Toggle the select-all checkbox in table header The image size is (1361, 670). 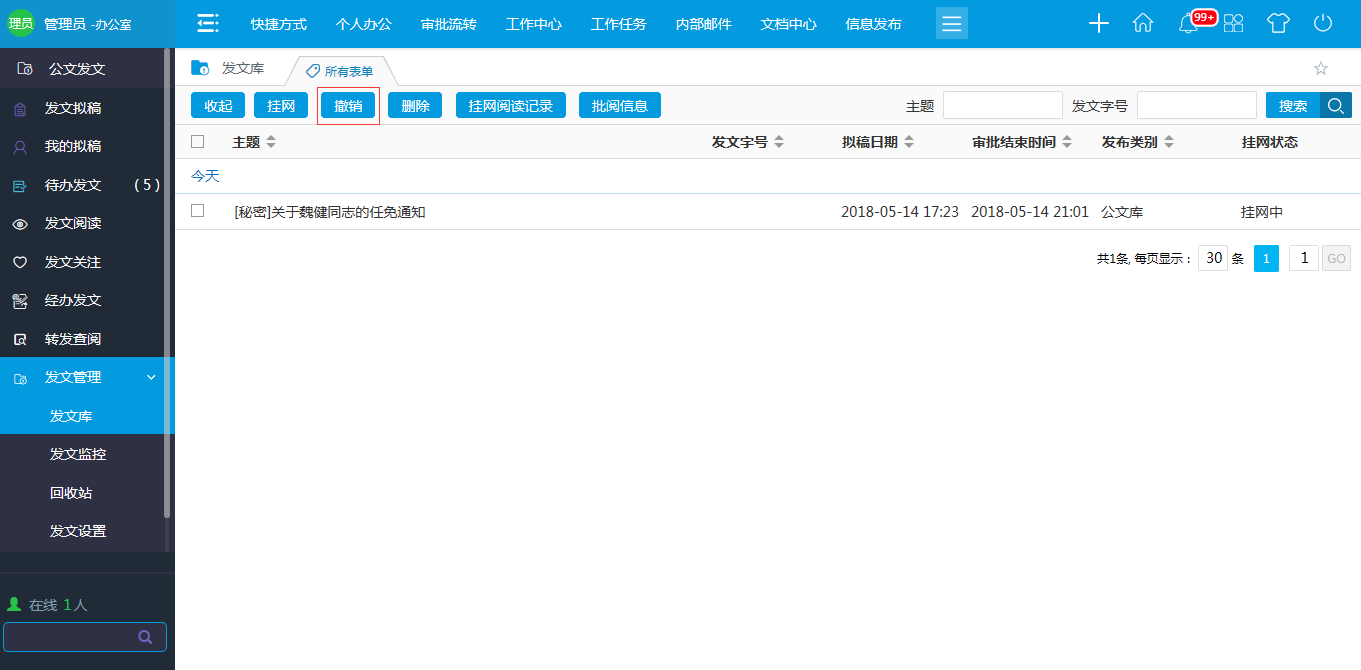click(197, 141)
